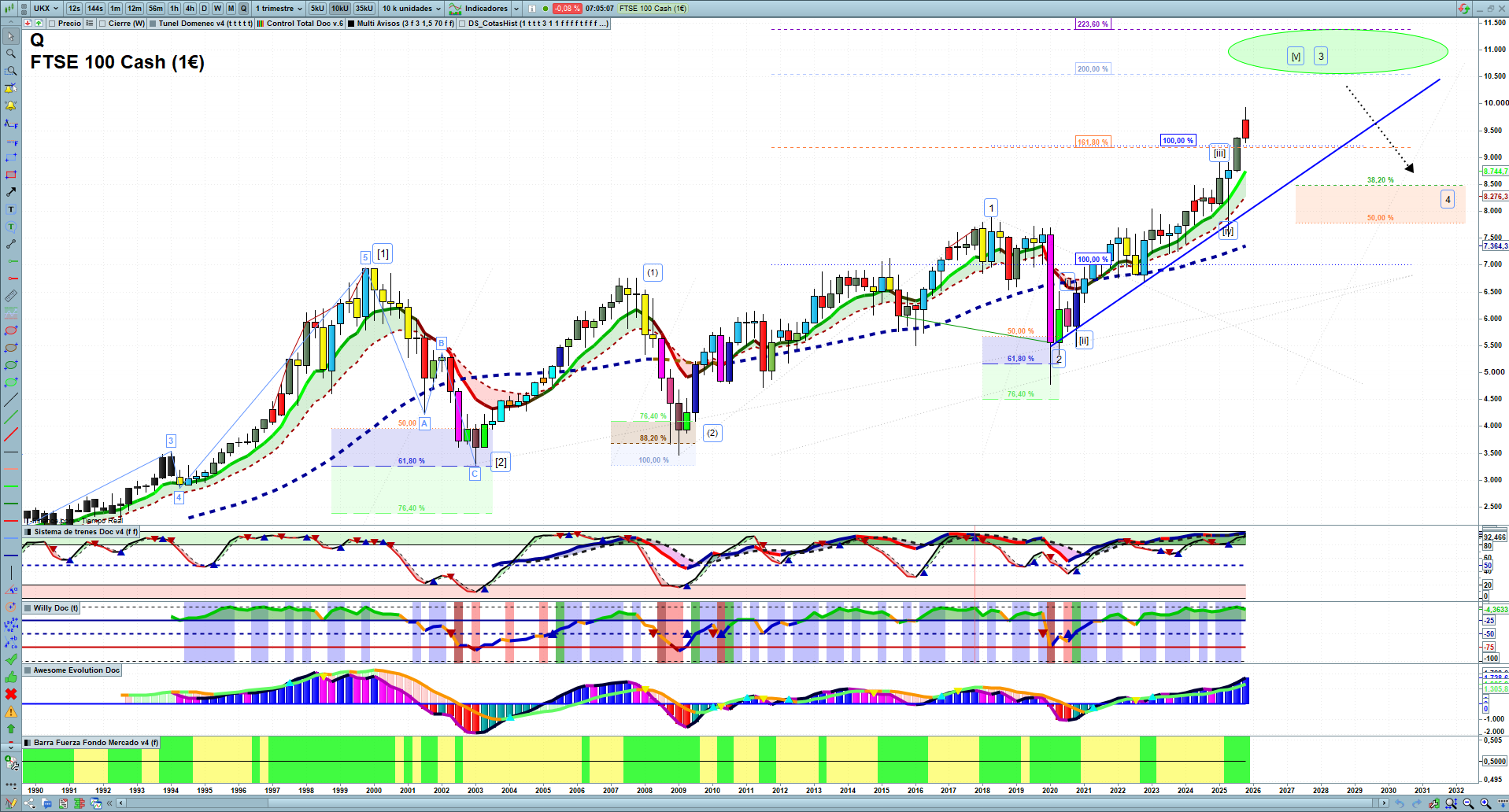The height and width of the screenshot is (812, 1509).
Task: Set history to 35kU
Action: (x=364, y=9)
